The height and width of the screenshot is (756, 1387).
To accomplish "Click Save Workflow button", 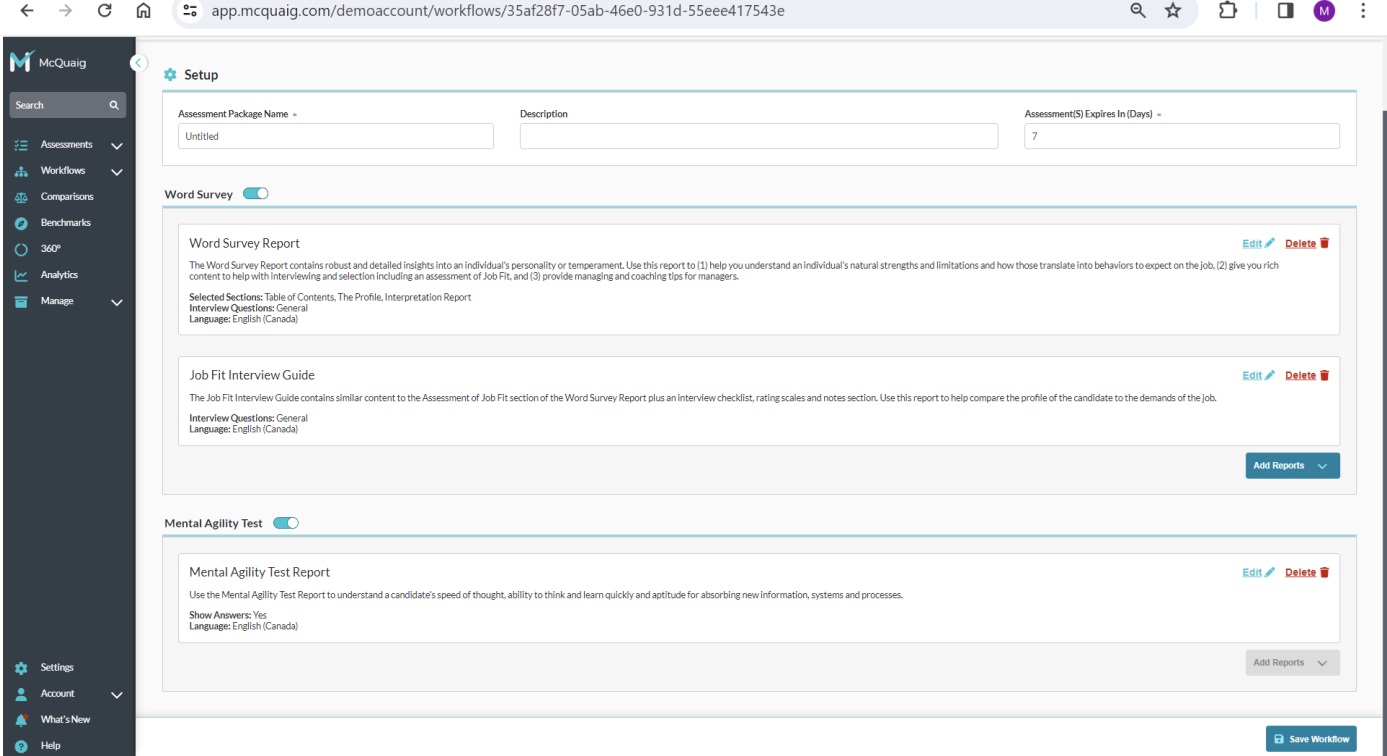I will point(1311,739).
